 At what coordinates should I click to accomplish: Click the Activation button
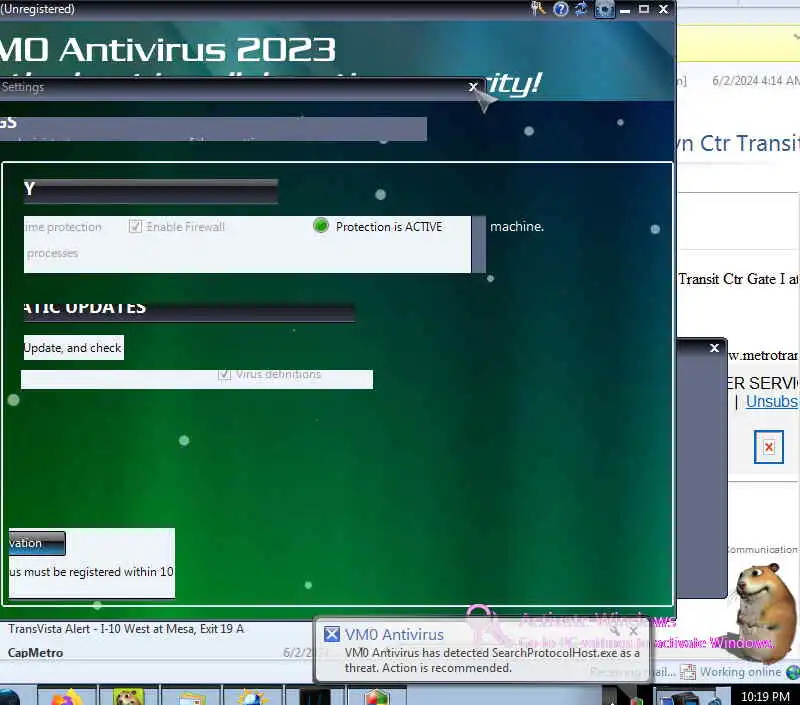pyautogui.click(x=37, y=543)
